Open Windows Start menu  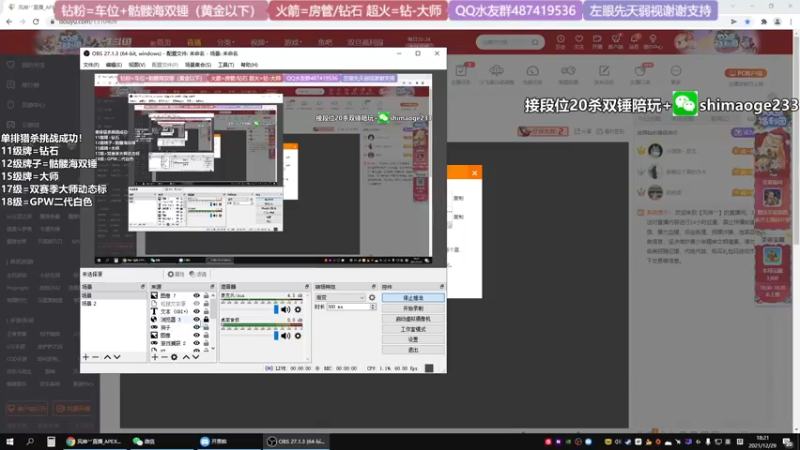coord(10,442)
